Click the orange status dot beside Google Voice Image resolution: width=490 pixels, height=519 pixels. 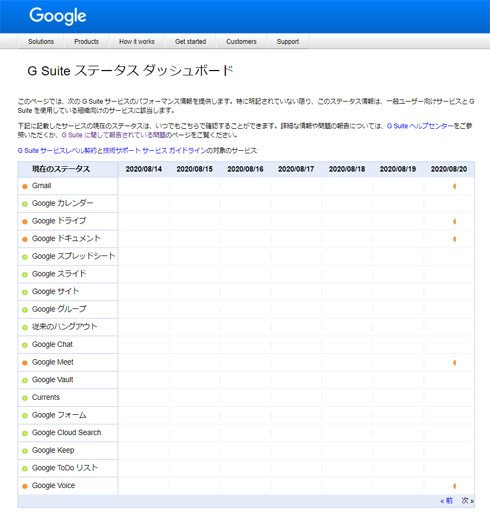[x=25, y=486]
